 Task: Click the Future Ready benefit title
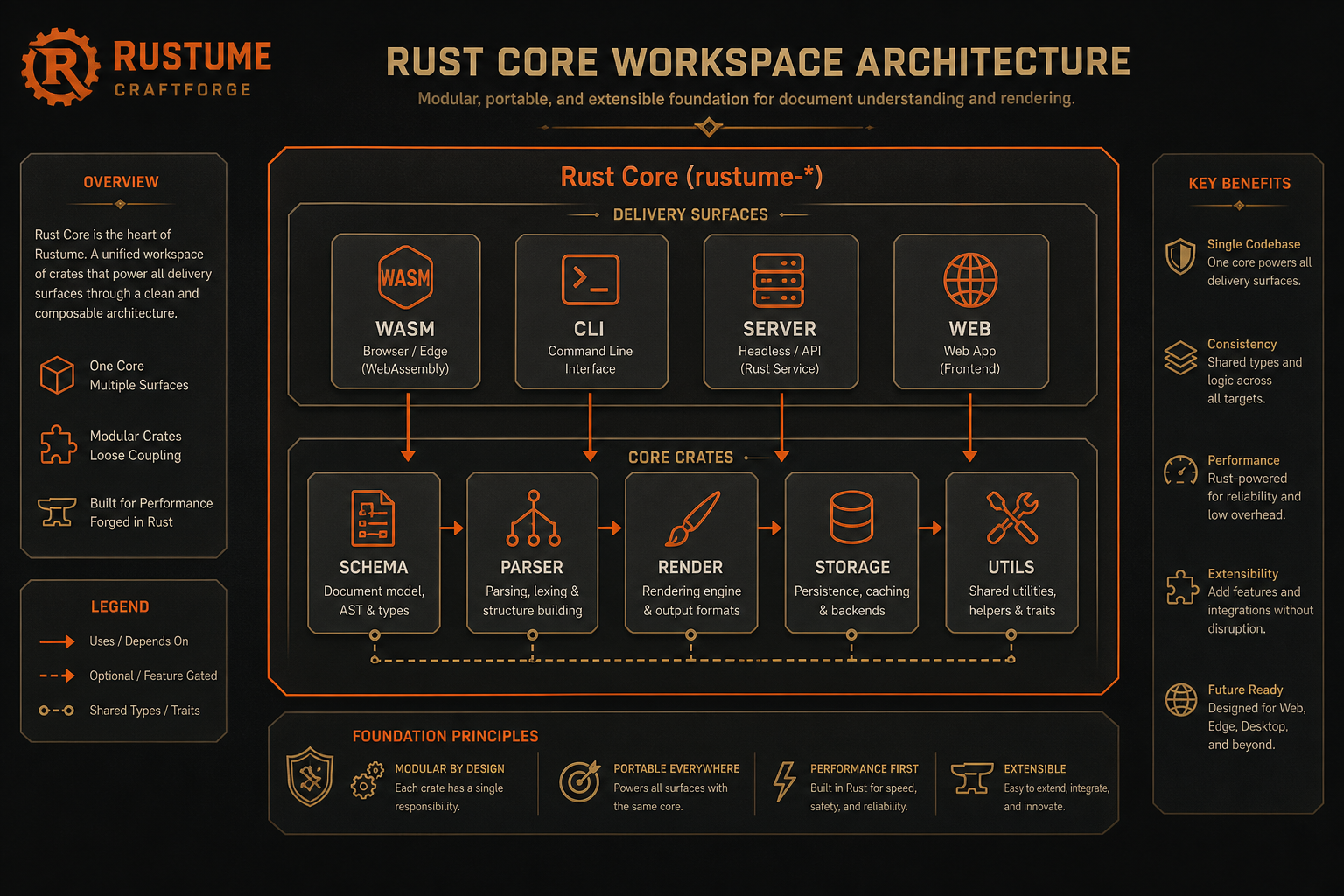coord(1245,689)
